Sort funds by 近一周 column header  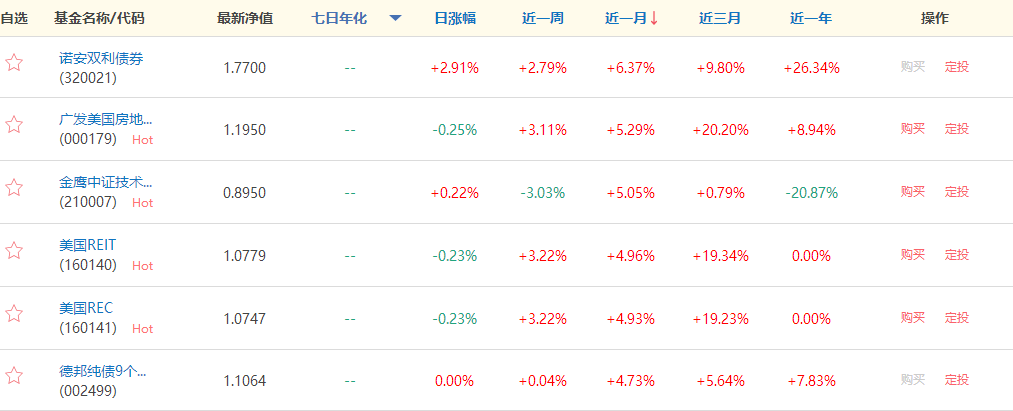click(543, 18)
